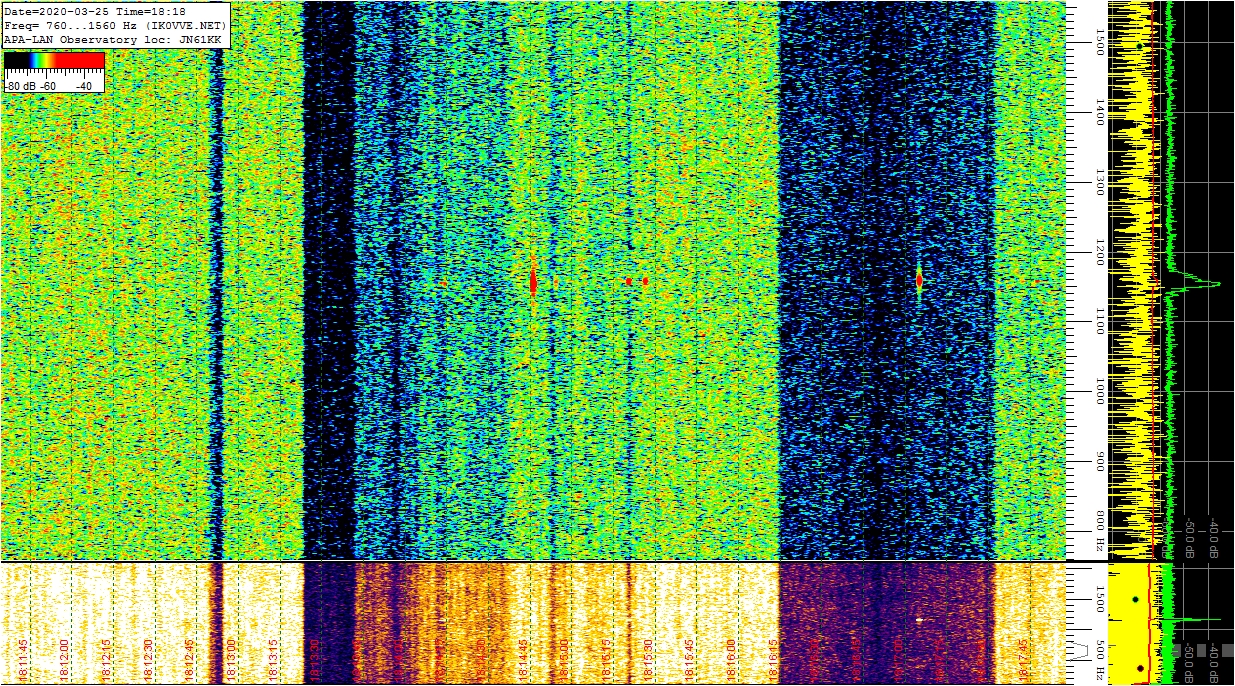Click the lower black dot in lower spectrum panel

pos(1140,668)
